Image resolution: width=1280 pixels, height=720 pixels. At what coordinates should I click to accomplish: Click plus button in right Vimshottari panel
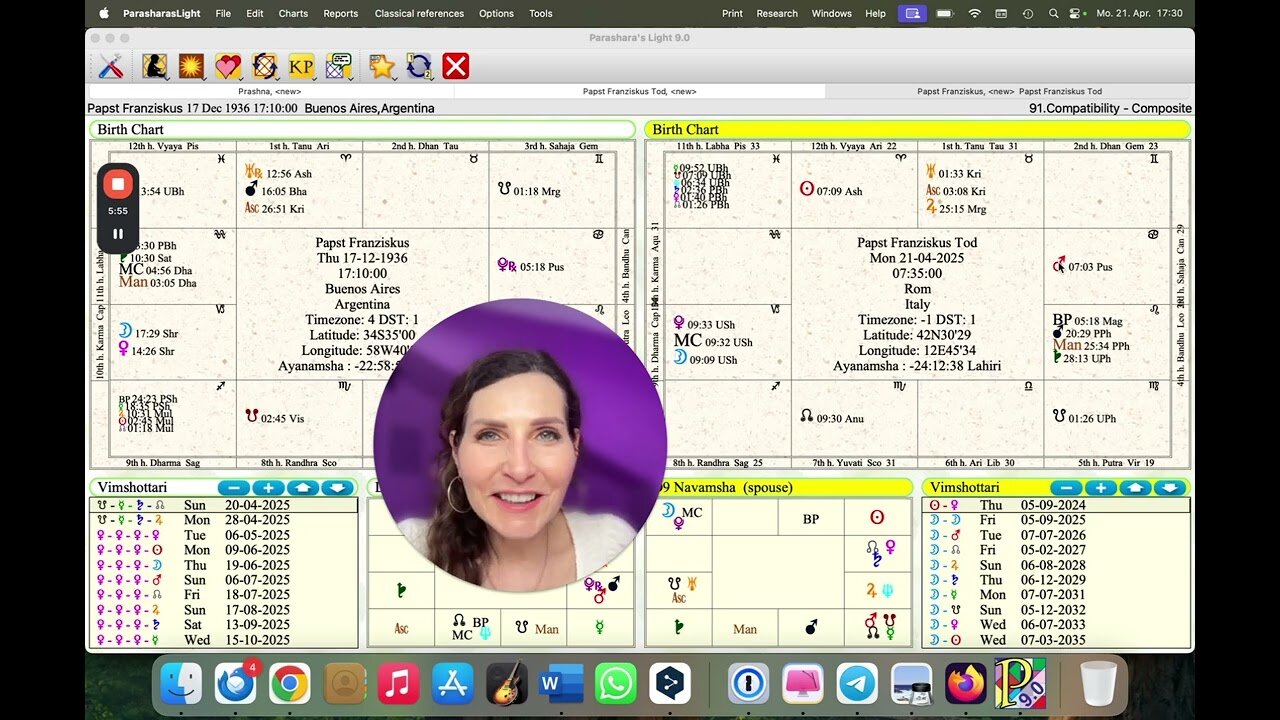1100,488
